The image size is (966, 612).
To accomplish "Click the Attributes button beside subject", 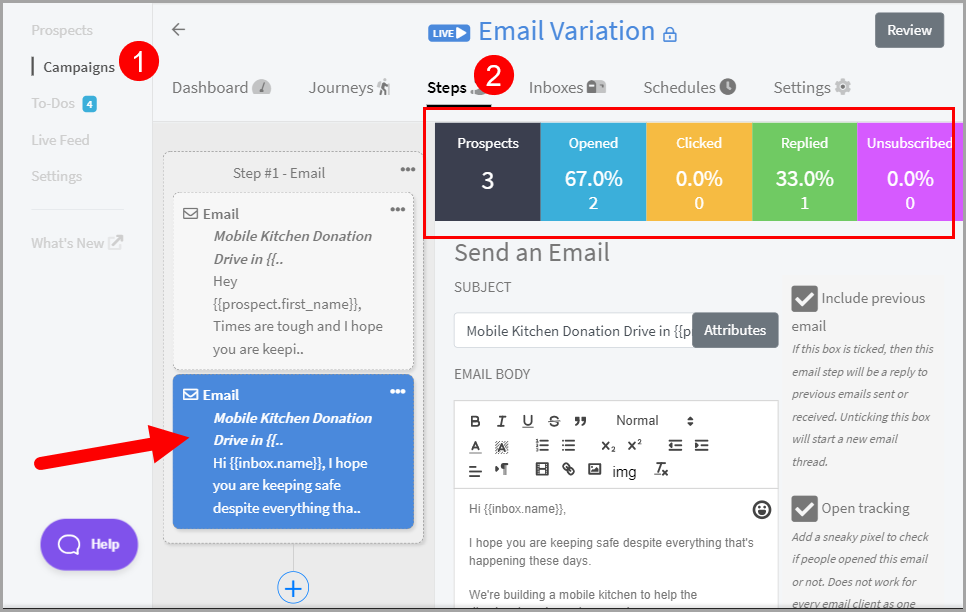I will [735, 330].
